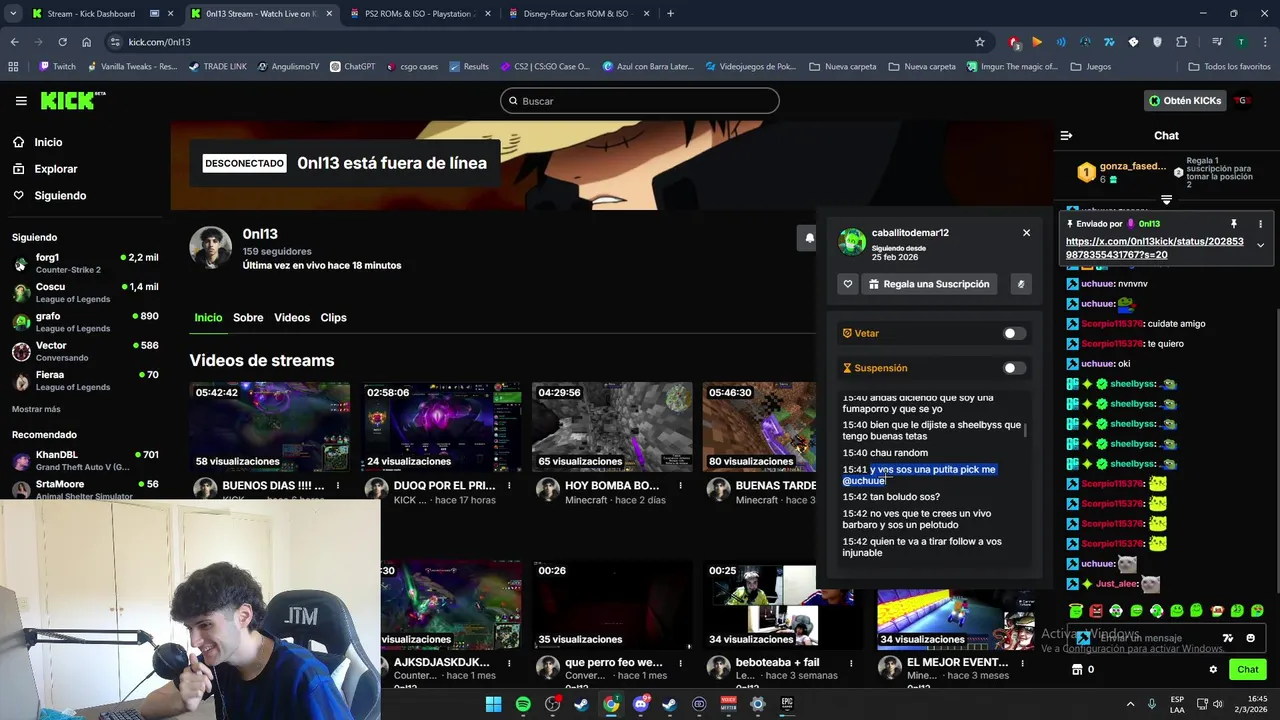The image size is (1280, 720).
Task: Open the Twitch bookmark
Action: click(x=57, y=67)
